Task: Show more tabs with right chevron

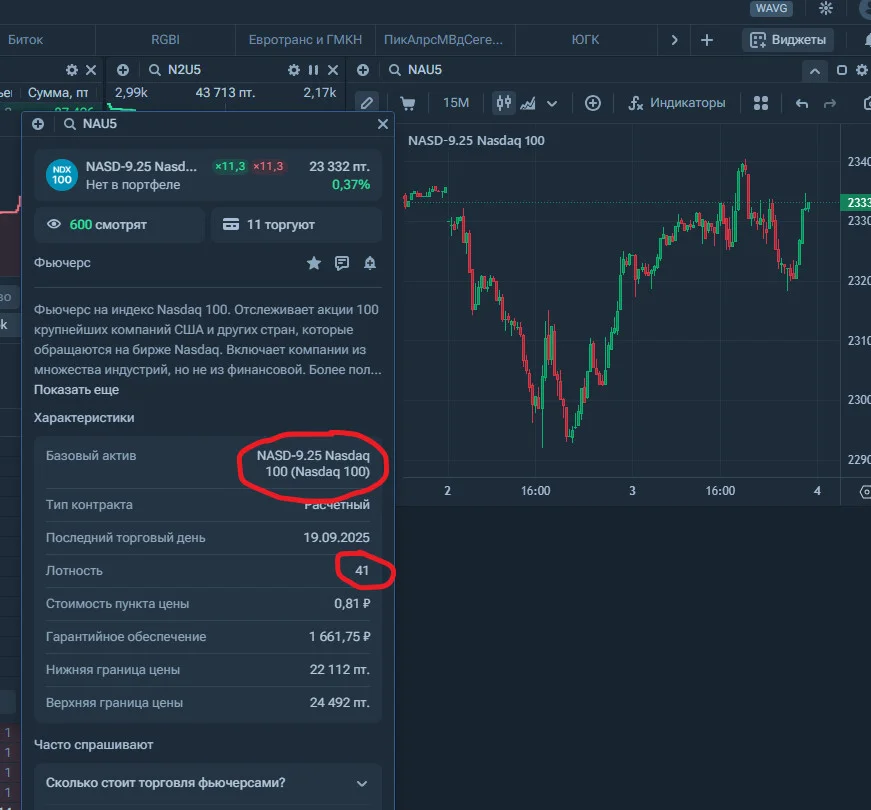Action: [674, 40]
